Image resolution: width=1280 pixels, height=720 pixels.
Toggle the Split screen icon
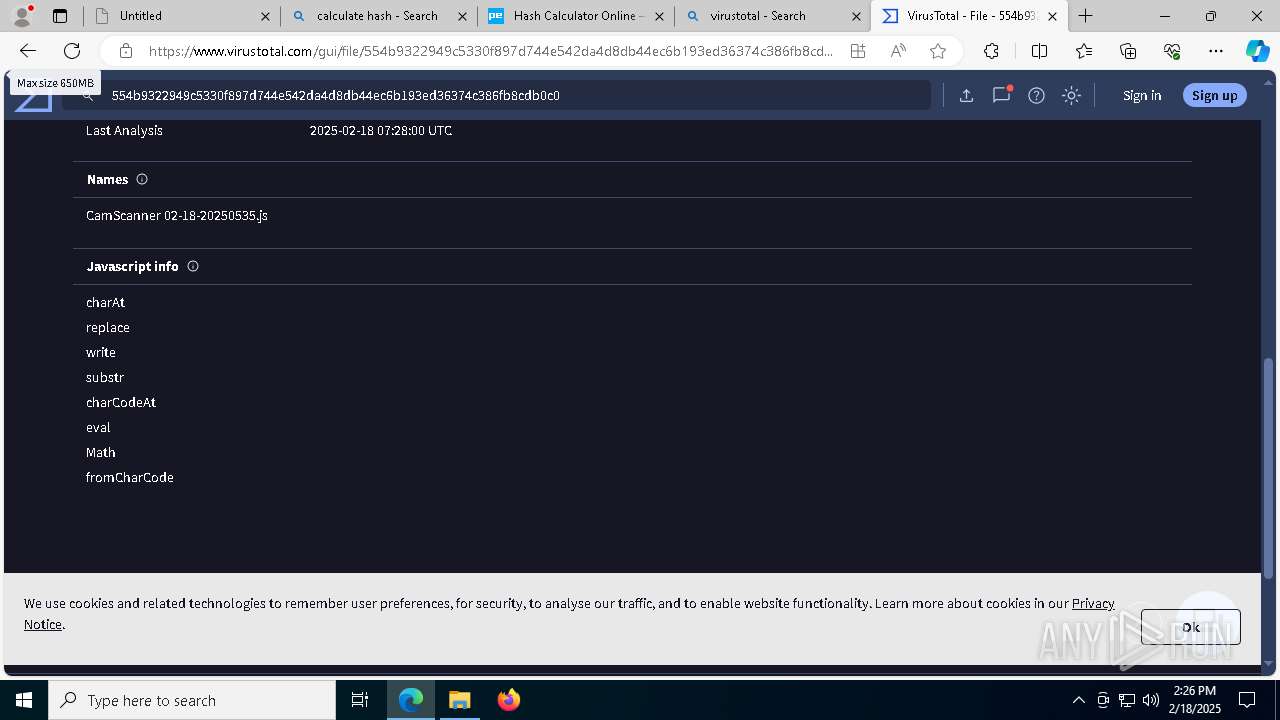pos(1039,51)
